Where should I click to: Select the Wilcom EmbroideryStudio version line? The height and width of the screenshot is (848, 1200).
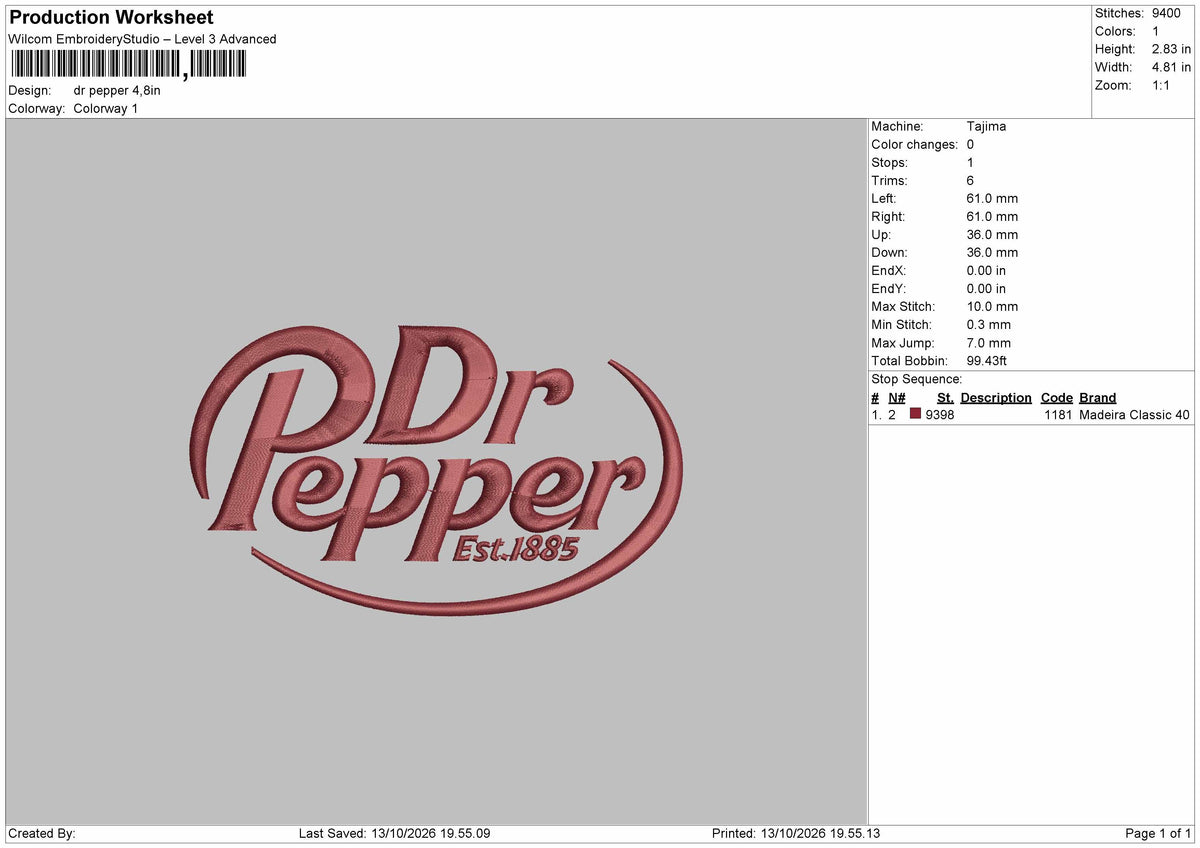[142, 39]
